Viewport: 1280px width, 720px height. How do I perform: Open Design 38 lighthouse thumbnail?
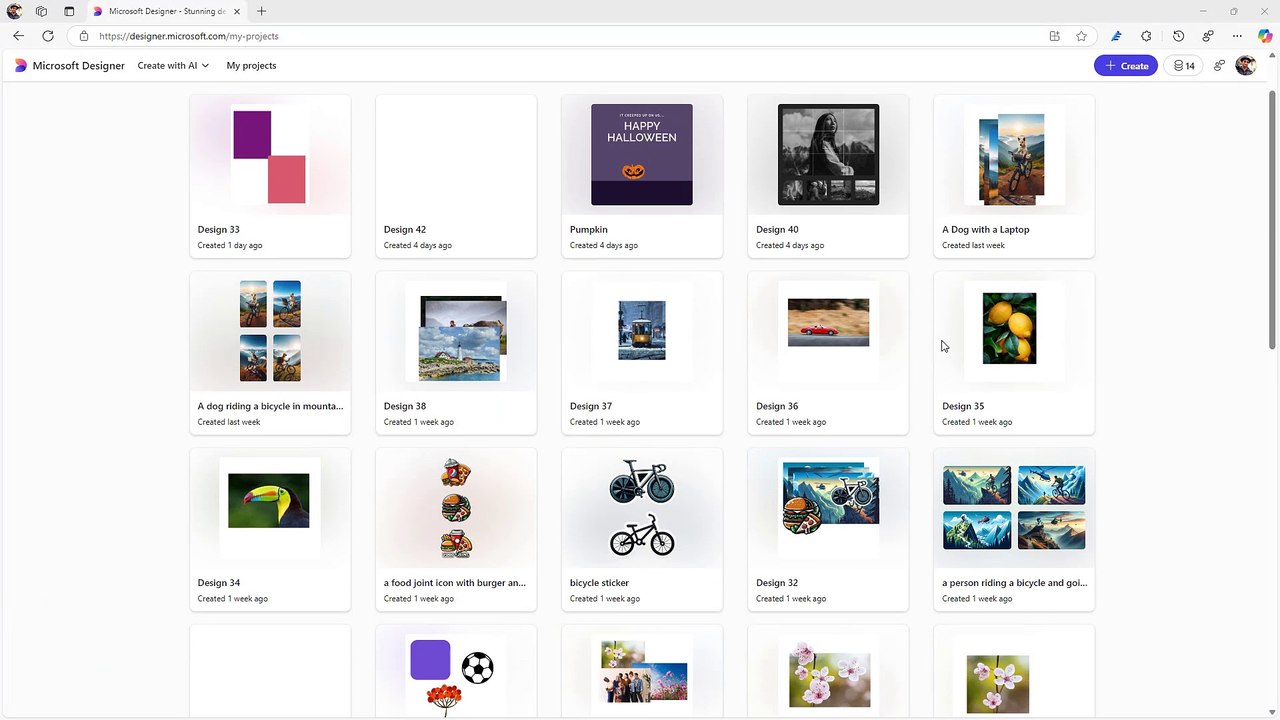[456, 332]
